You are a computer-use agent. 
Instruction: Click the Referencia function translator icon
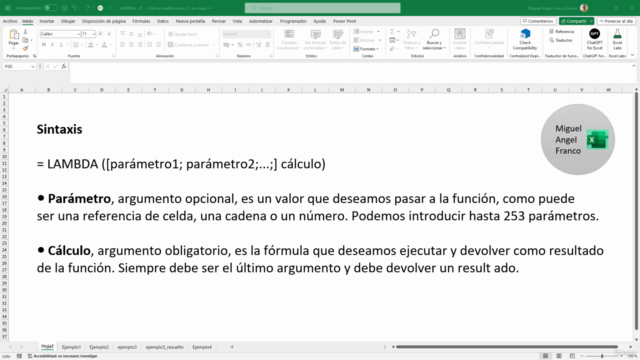(562, 31)
